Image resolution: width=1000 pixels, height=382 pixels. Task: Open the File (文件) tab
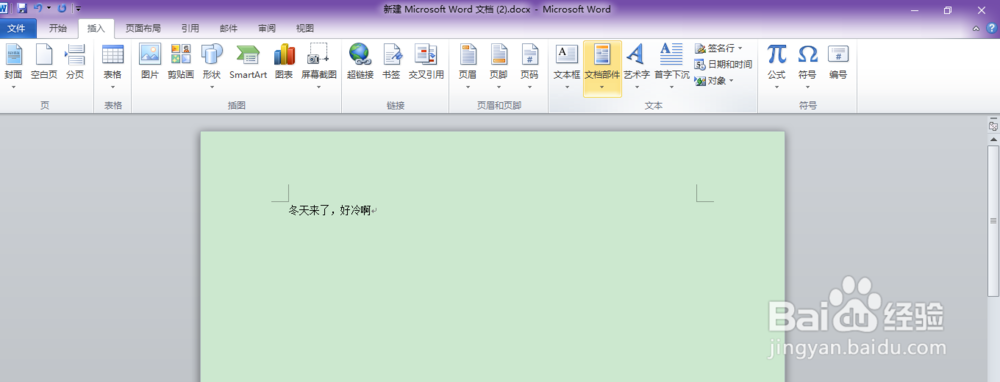[17, 29]
